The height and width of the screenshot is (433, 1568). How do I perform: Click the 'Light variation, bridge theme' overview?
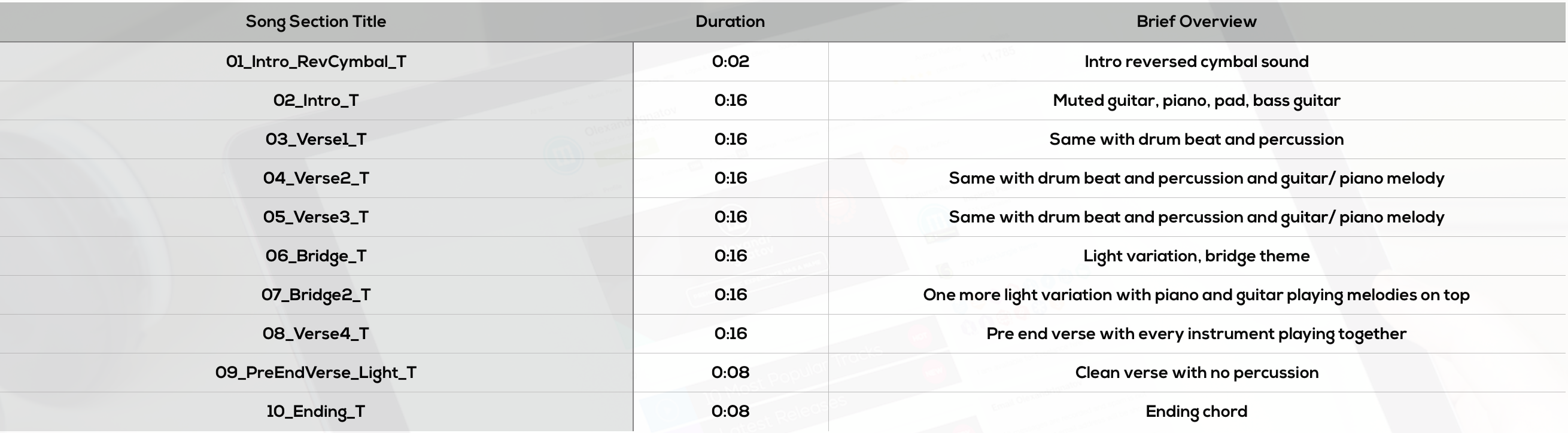1196,256
